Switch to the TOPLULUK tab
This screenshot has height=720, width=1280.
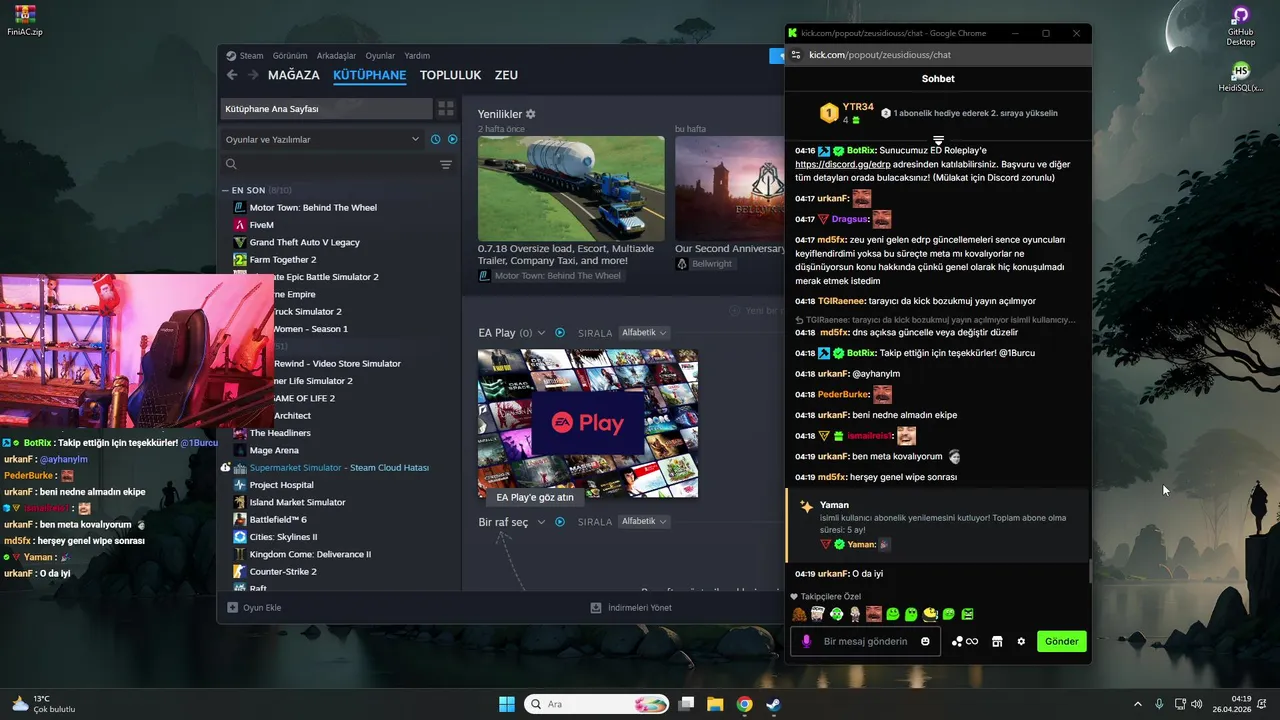(450, 75)
